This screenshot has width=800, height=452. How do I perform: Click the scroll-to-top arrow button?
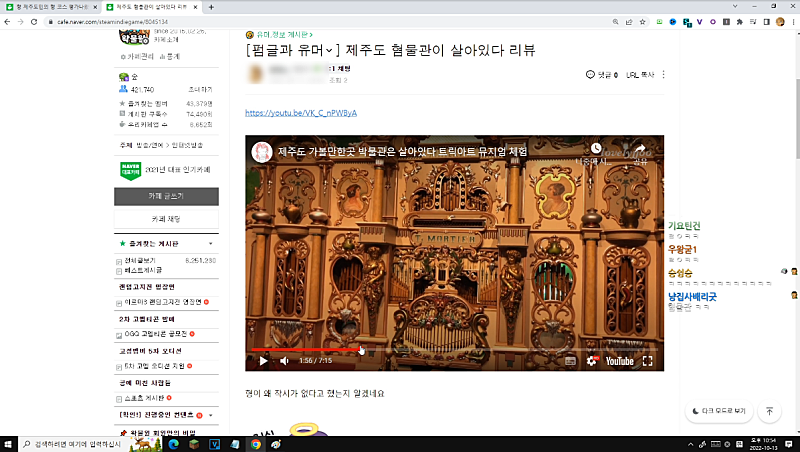[x=769, y=411]
